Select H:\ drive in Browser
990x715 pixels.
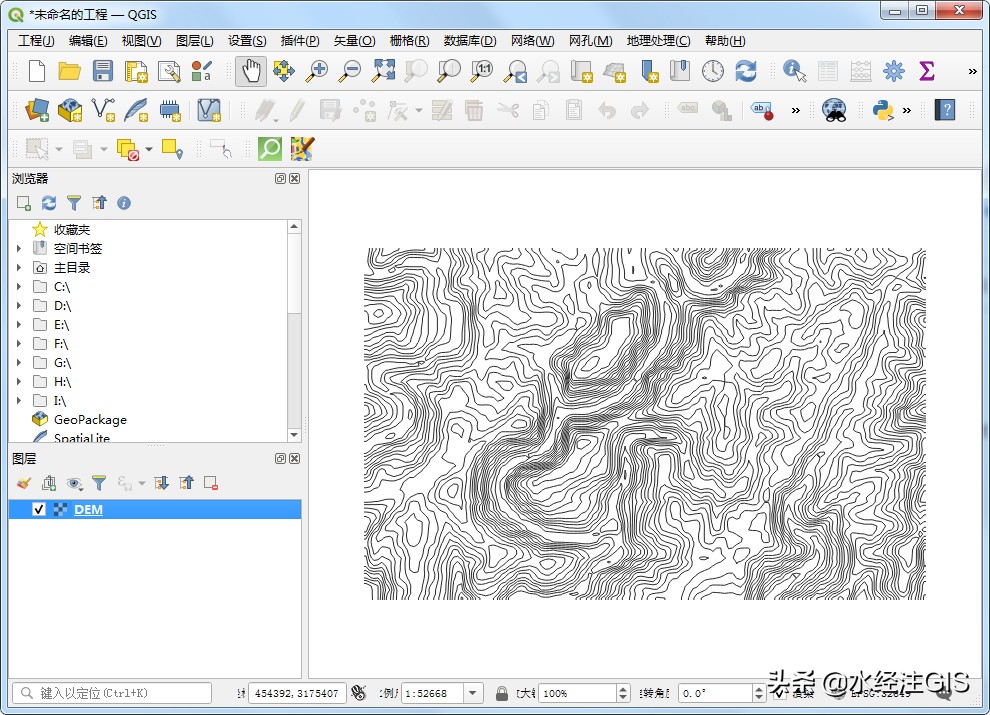63,382
